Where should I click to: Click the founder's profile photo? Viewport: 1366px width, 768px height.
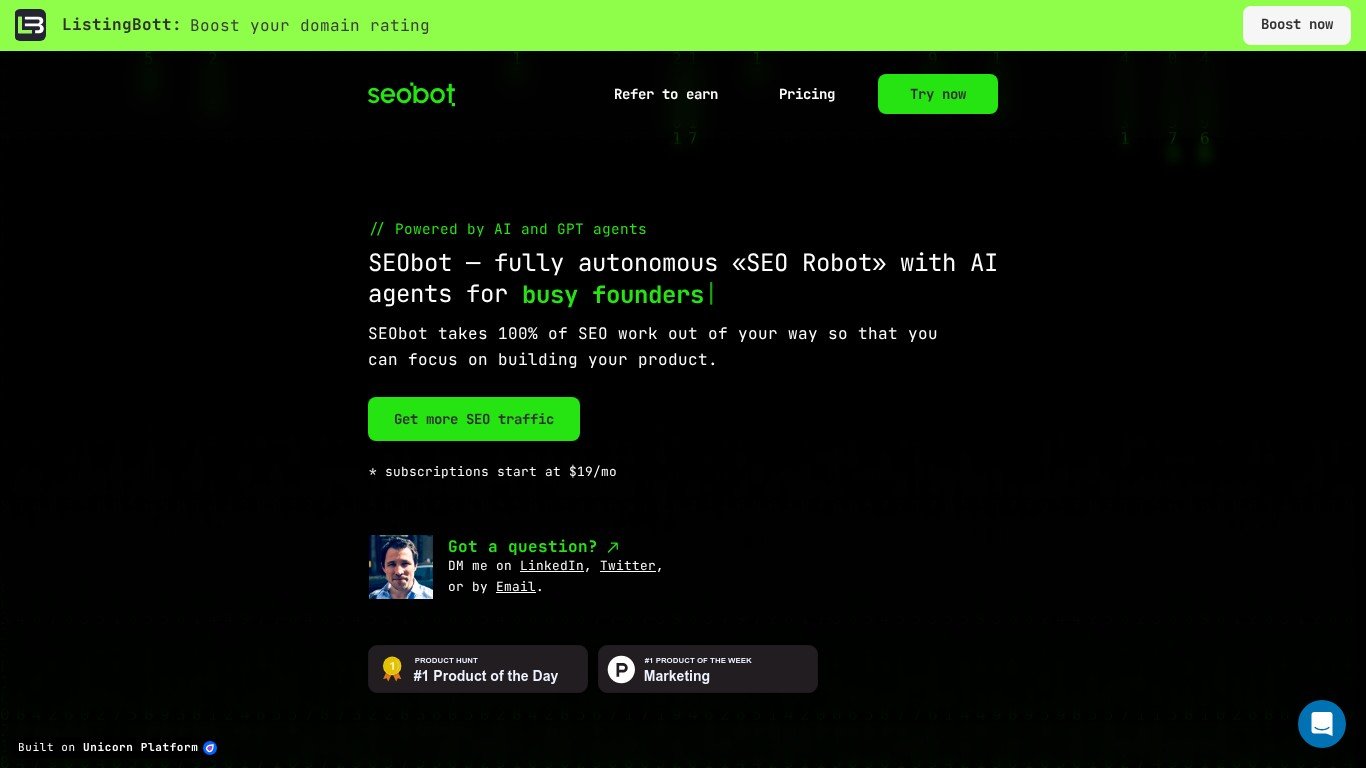401,567
